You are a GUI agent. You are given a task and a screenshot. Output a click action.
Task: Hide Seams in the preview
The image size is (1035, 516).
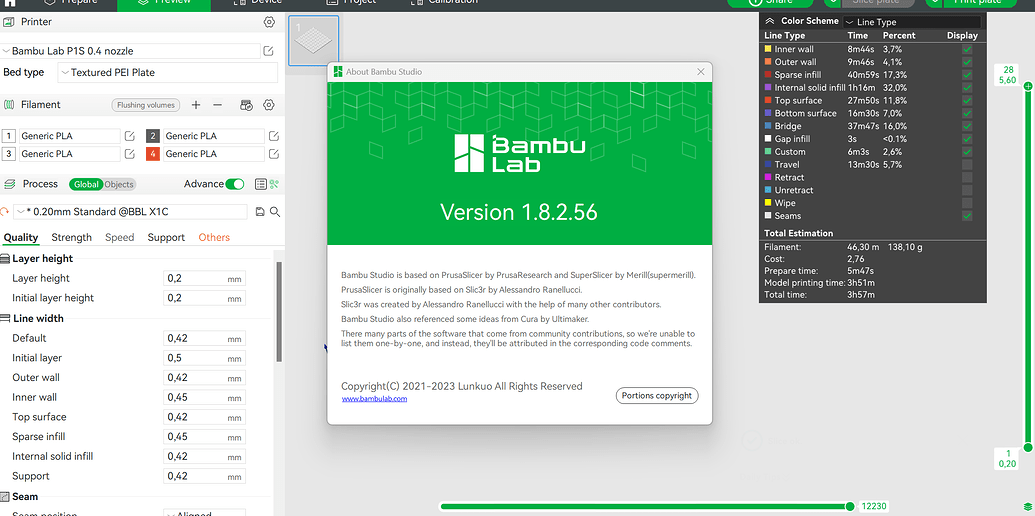point(967,216)
